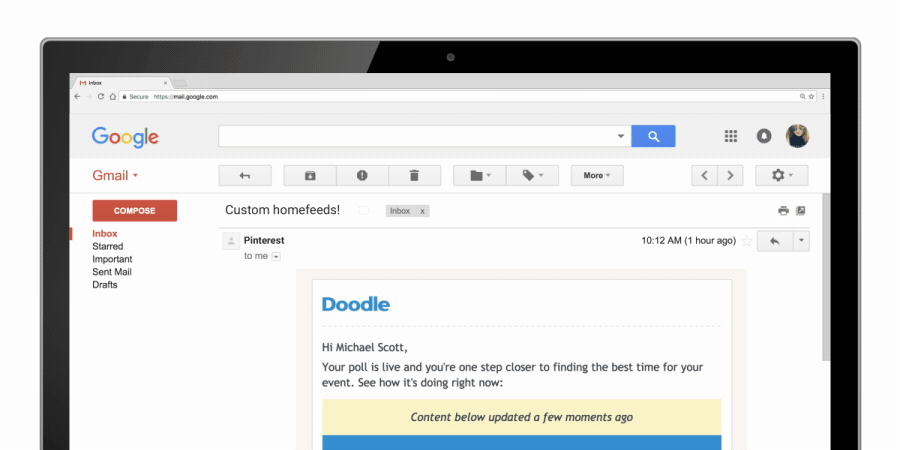
Task: Open Google notifications bell
Action: tap(764, 136)
